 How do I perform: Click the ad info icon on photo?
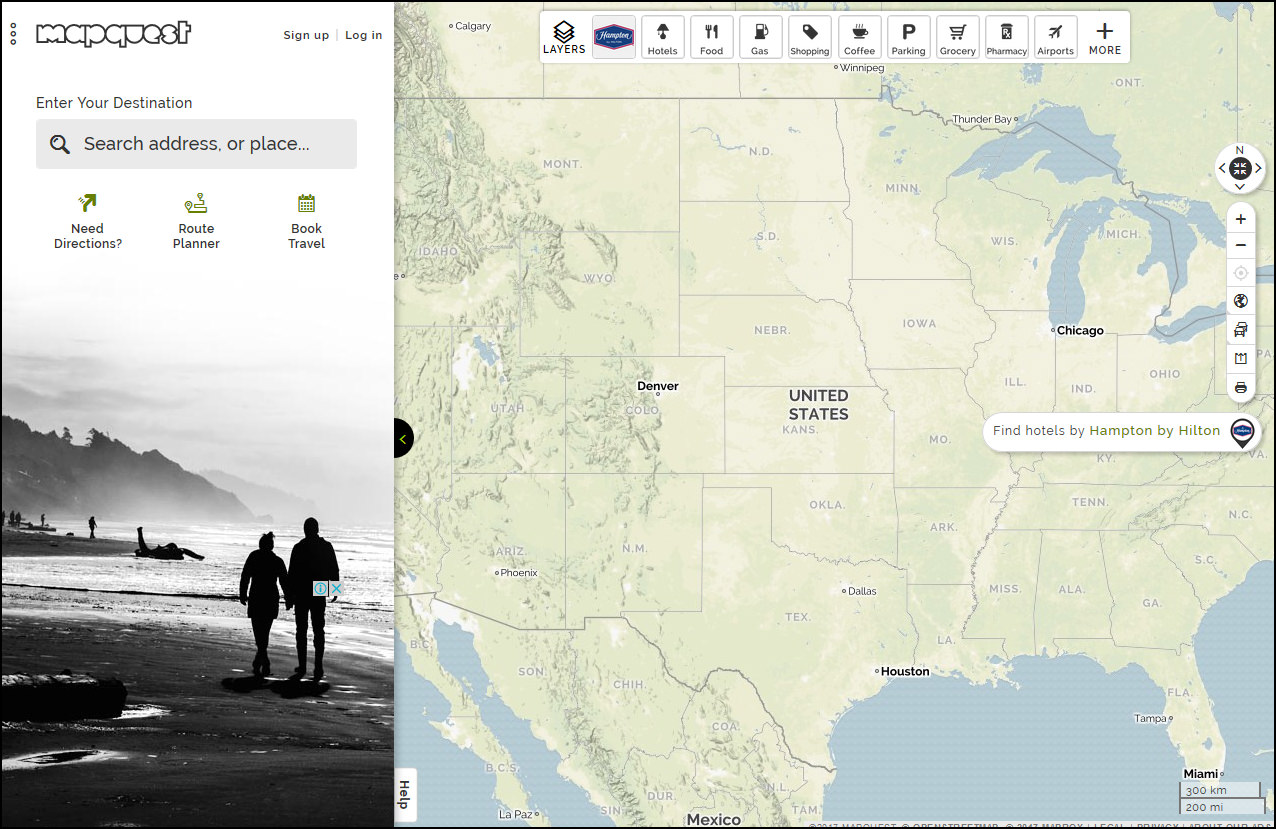coord(320,589)
